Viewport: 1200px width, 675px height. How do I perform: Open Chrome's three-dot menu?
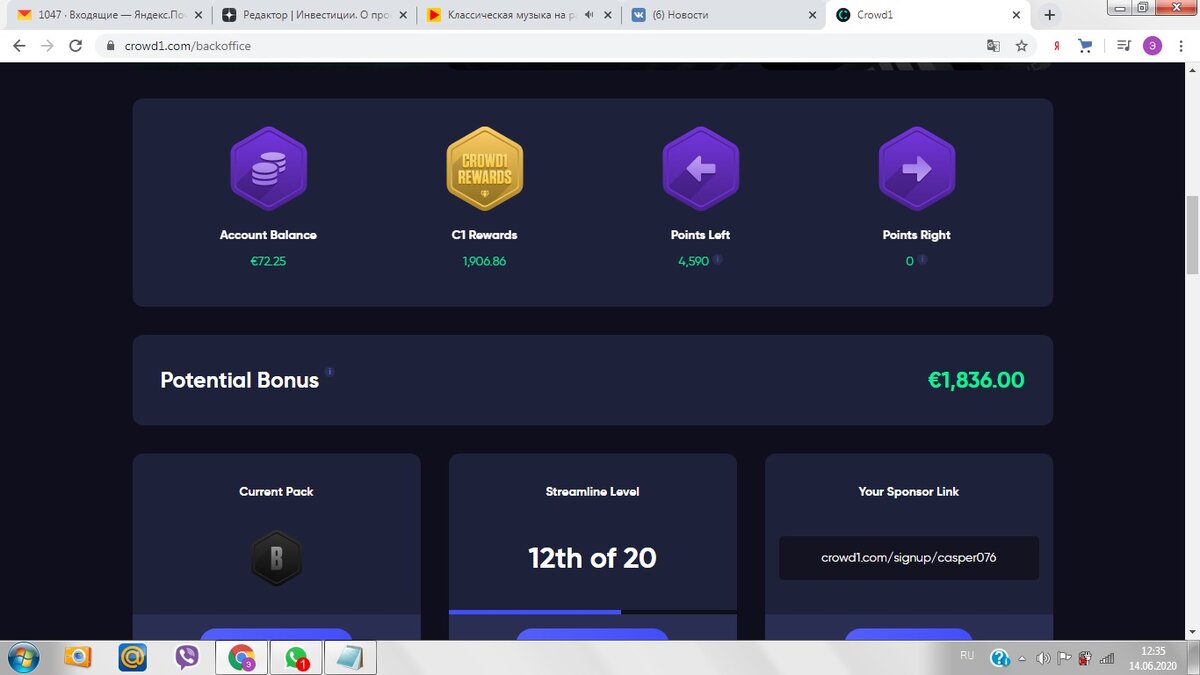(1181, 46)
